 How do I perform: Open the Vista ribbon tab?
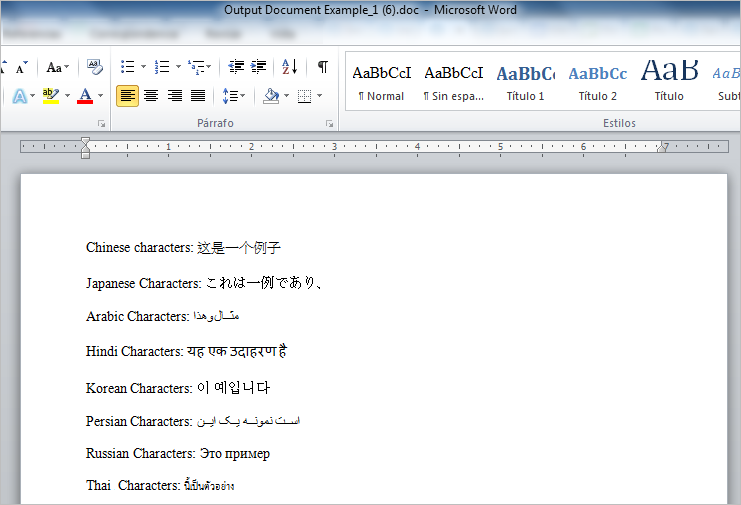(x=284, y=33)
